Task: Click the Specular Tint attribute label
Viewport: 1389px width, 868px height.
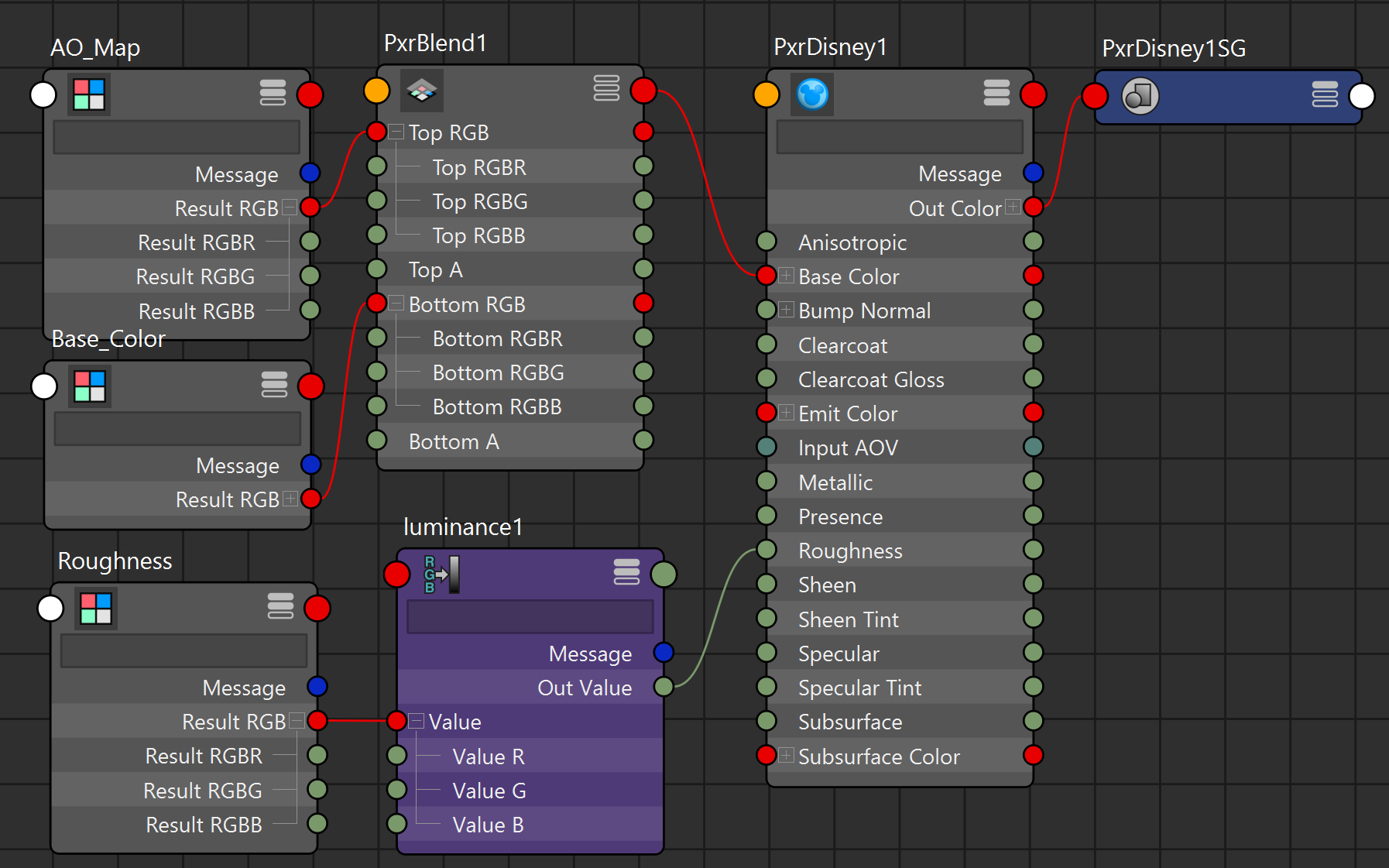Action: pos(859,688)
